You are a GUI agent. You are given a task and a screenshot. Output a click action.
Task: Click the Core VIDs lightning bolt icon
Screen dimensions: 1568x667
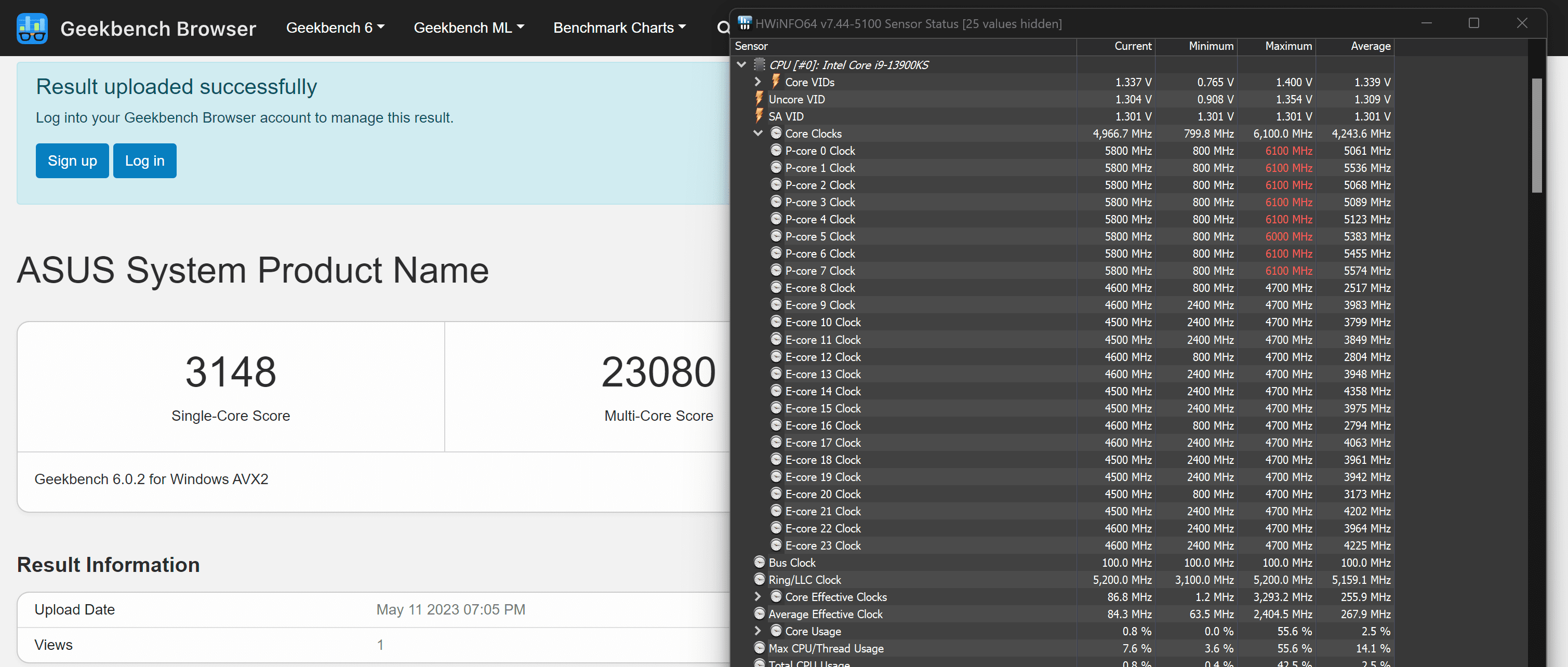click(x=776, y=82)
